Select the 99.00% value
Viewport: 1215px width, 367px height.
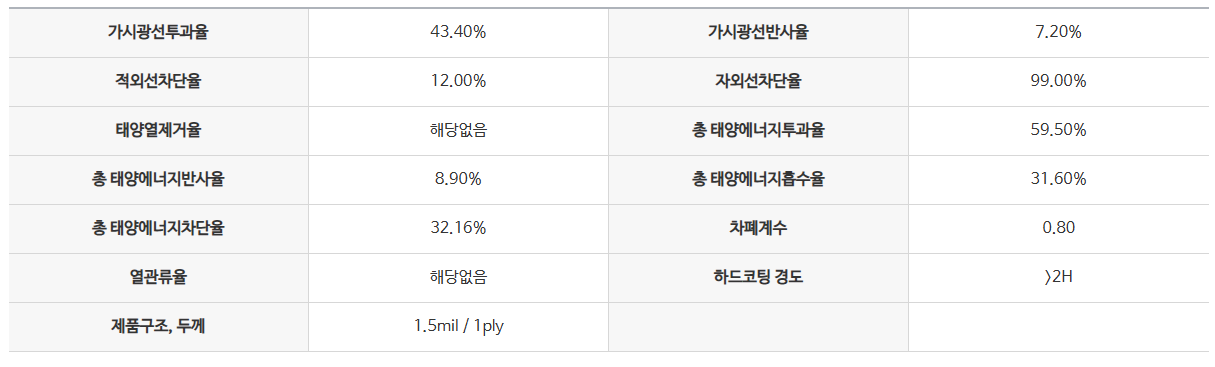1058,81
